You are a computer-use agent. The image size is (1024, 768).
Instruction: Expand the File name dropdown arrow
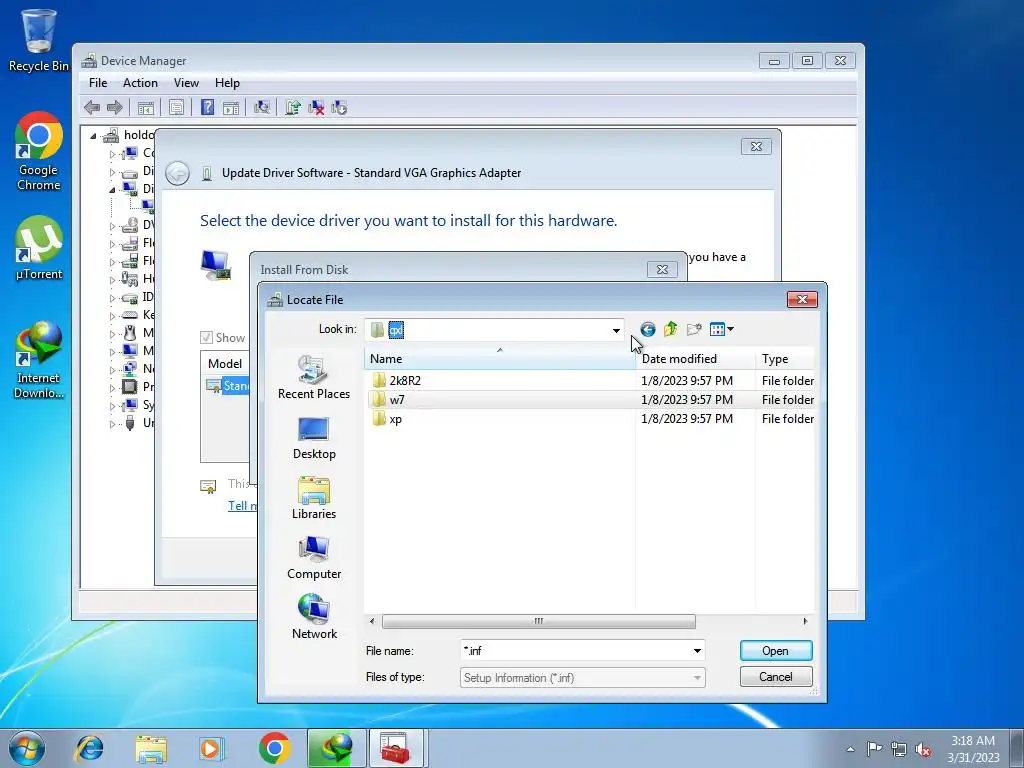click(x=697, y=650)
